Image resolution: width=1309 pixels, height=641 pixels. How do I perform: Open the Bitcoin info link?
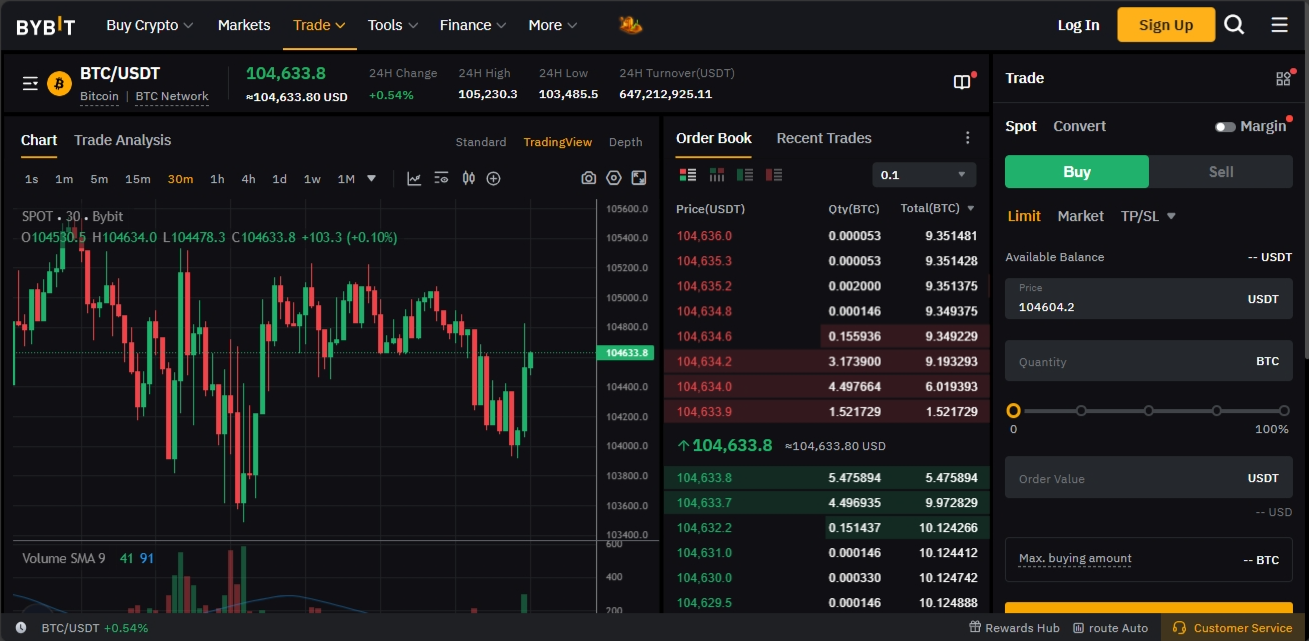(x=99, y=97)
